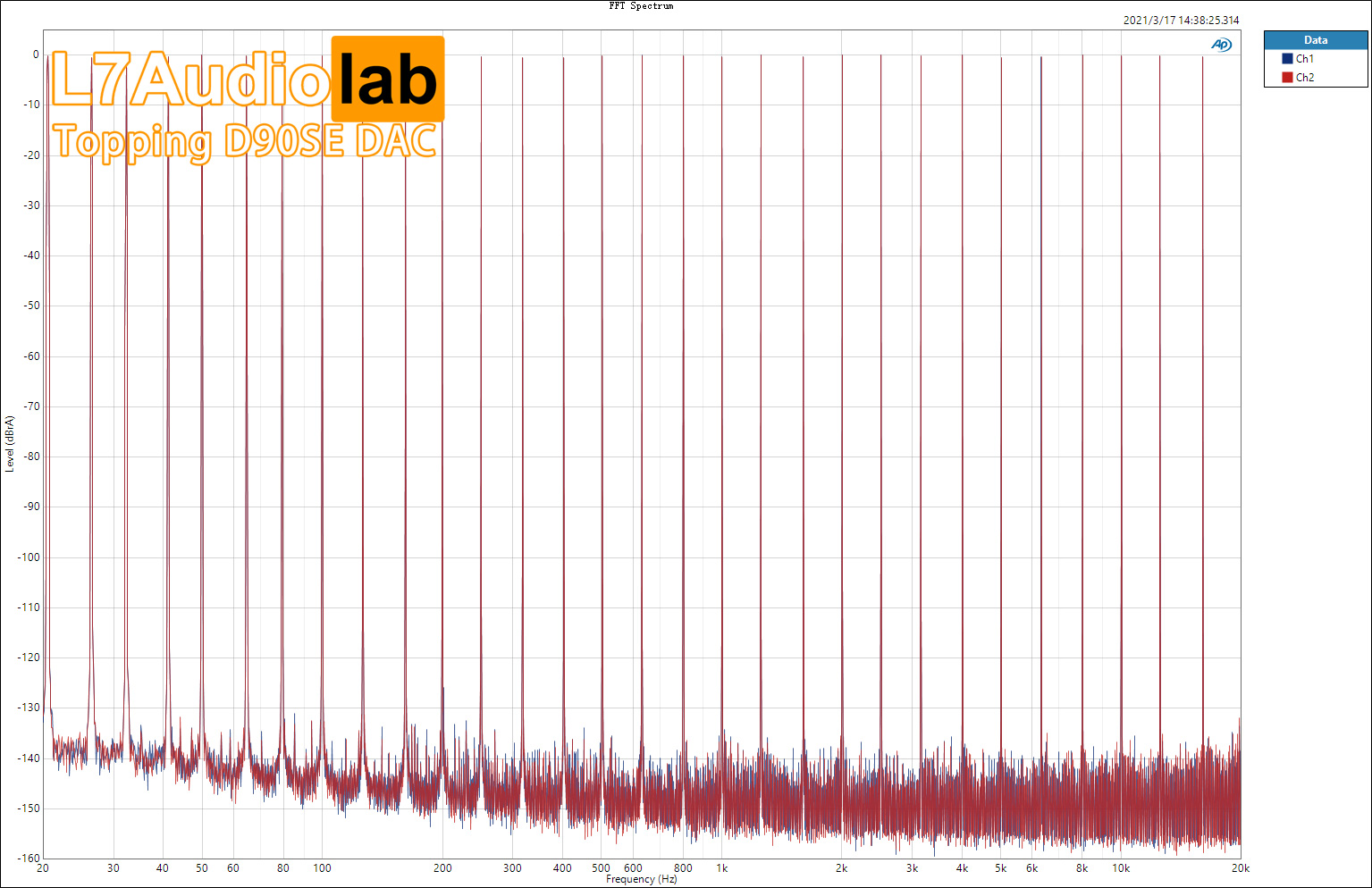Click the 20 frequency axis label
This screenshot has width=1372, height=888.
[x=42, y=867]
